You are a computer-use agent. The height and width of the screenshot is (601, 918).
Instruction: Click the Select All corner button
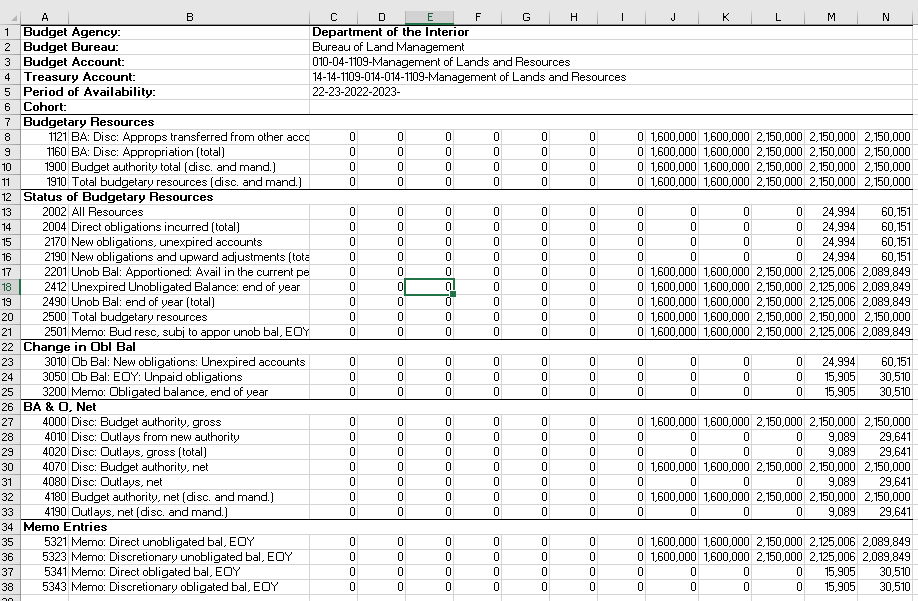tap(10, 18)
